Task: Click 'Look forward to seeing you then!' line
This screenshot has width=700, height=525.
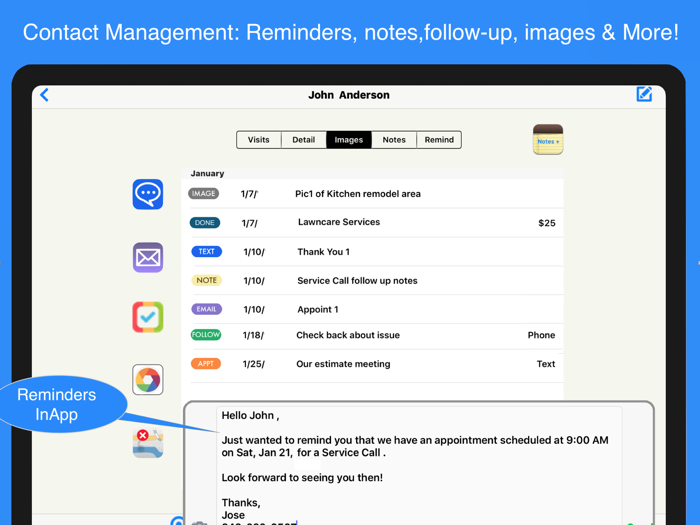Action: [302, 477]
